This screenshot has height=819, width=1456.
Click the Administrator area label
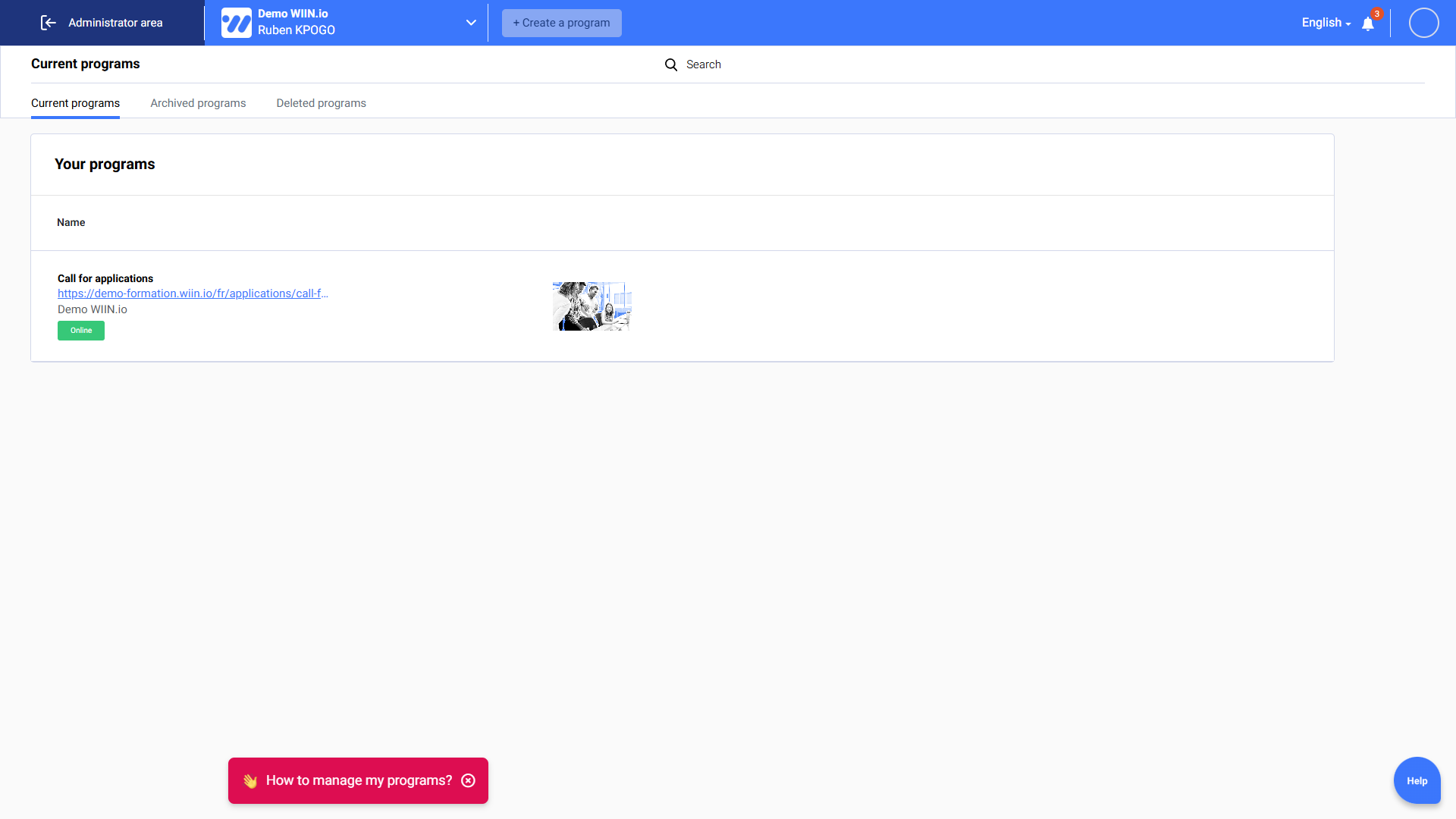[115, 23]
